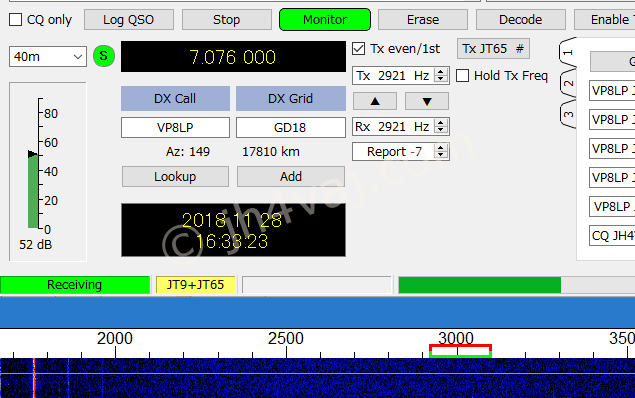
Task: Toggle the CQ only checkbox
Action: point(15,19)
